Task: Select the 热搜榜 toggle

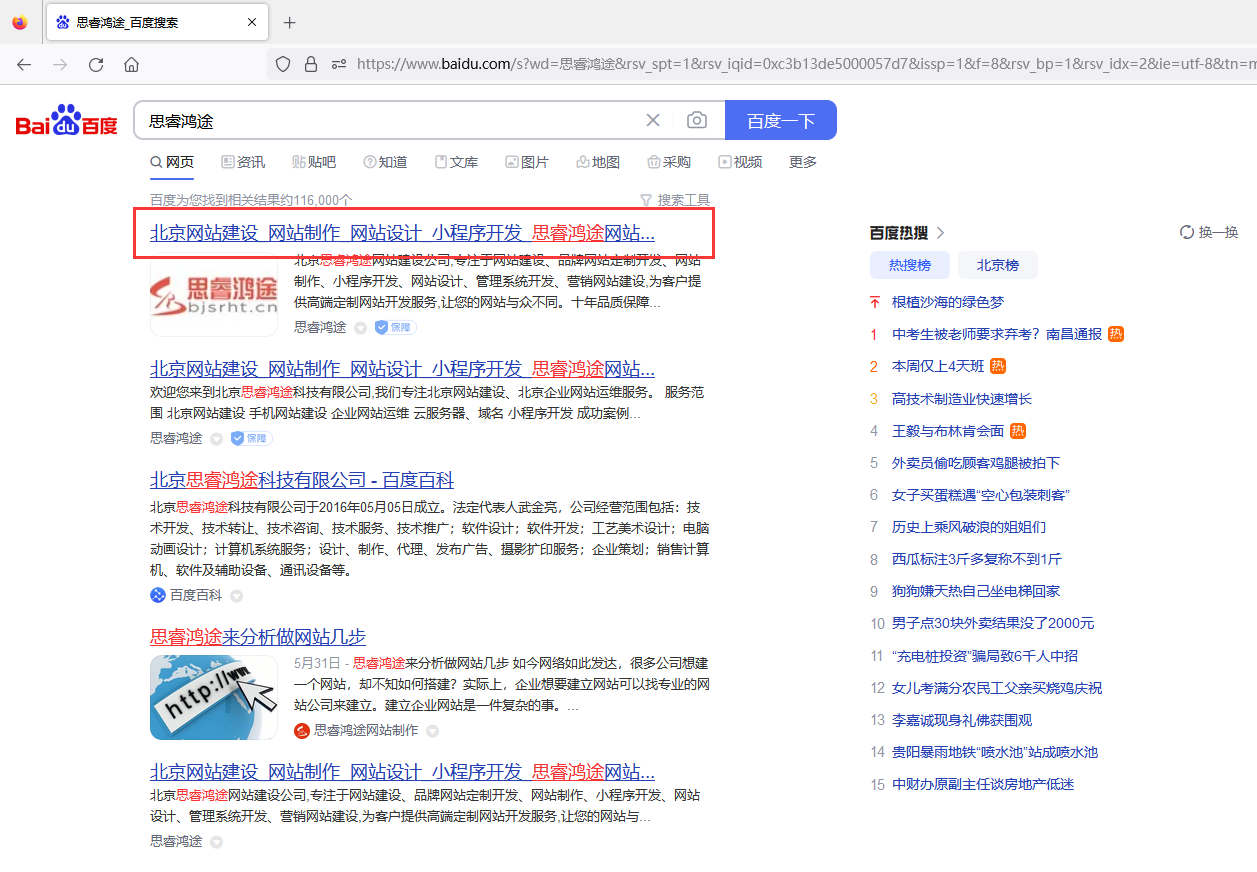Action: pyautogui.click(x=909, y=265)
